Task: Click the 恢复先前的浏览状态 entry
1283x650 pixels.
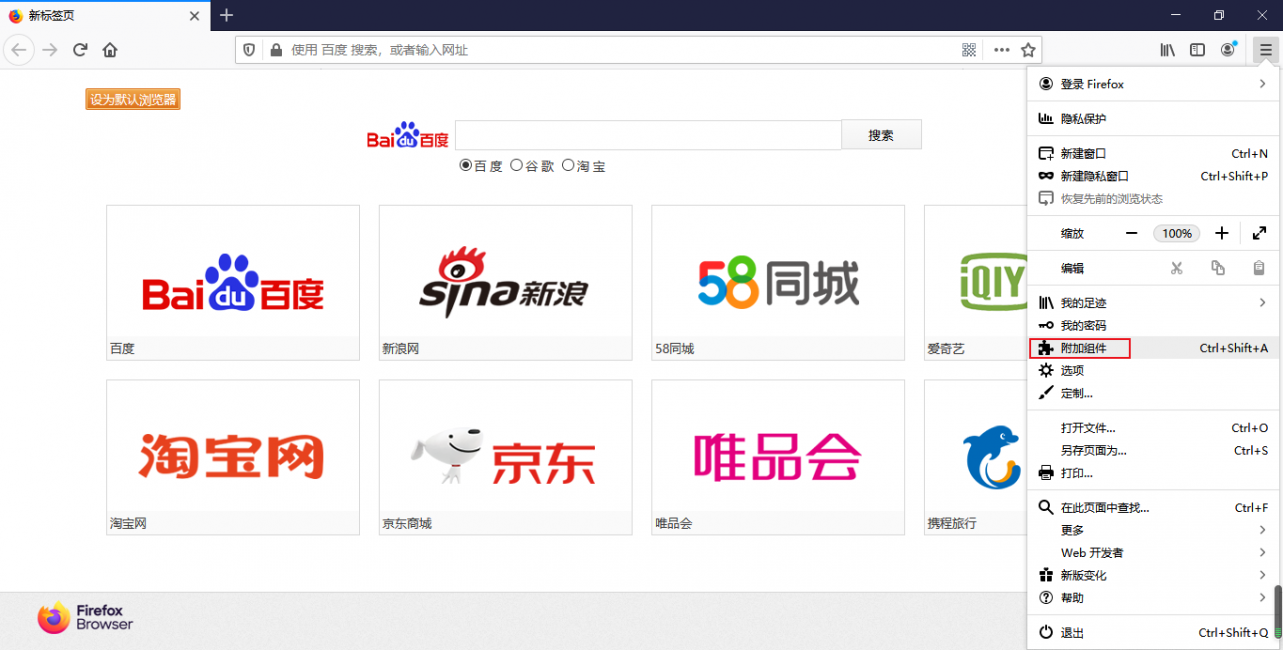Action: 1153,198
